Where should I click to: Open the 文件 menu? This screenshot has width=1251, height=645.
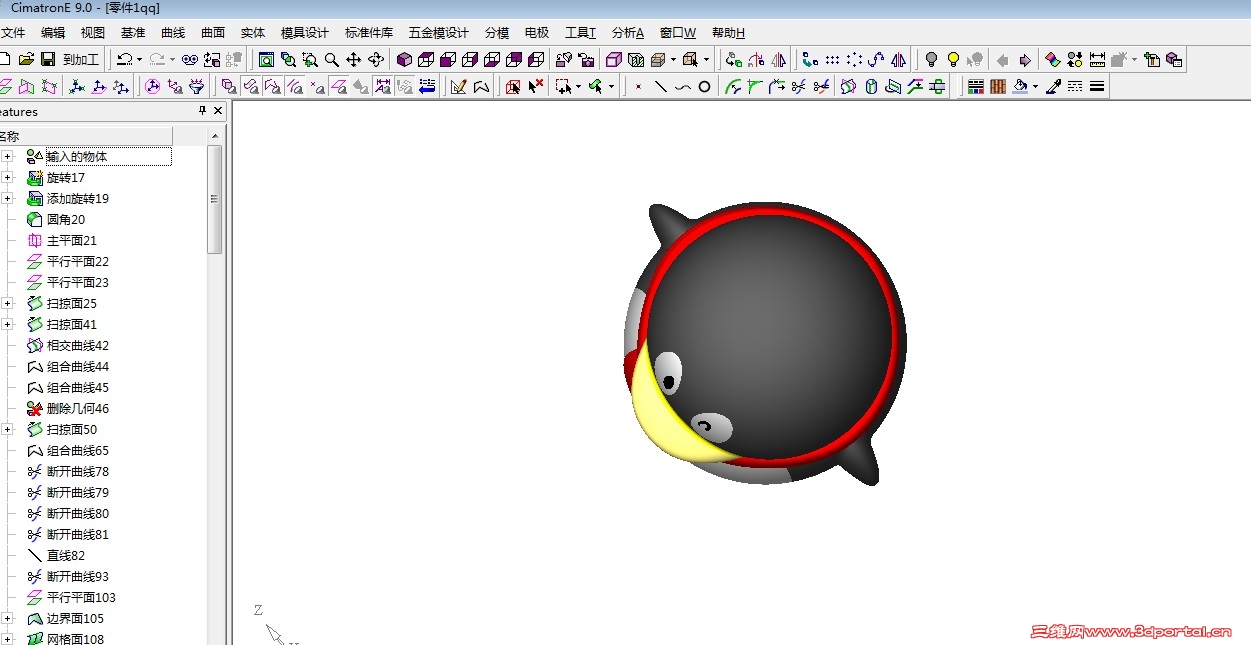click(13, 33)
